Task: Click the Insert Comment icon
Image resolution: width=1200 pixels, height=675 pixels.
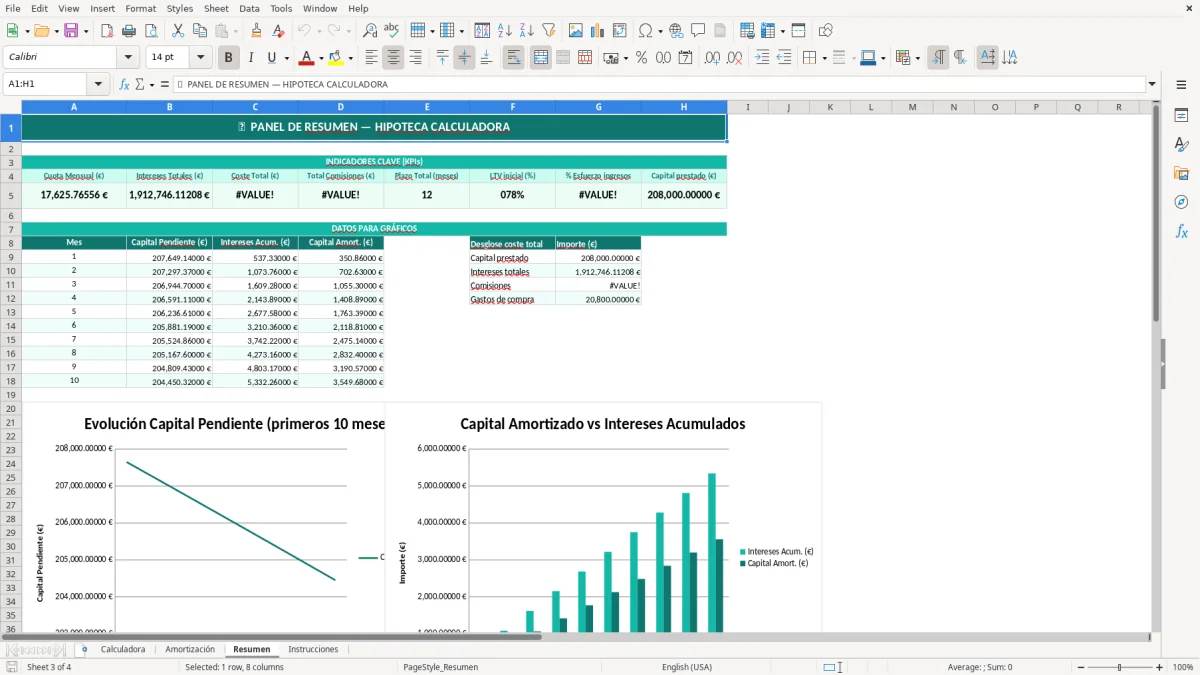Action: click(698, 31)
